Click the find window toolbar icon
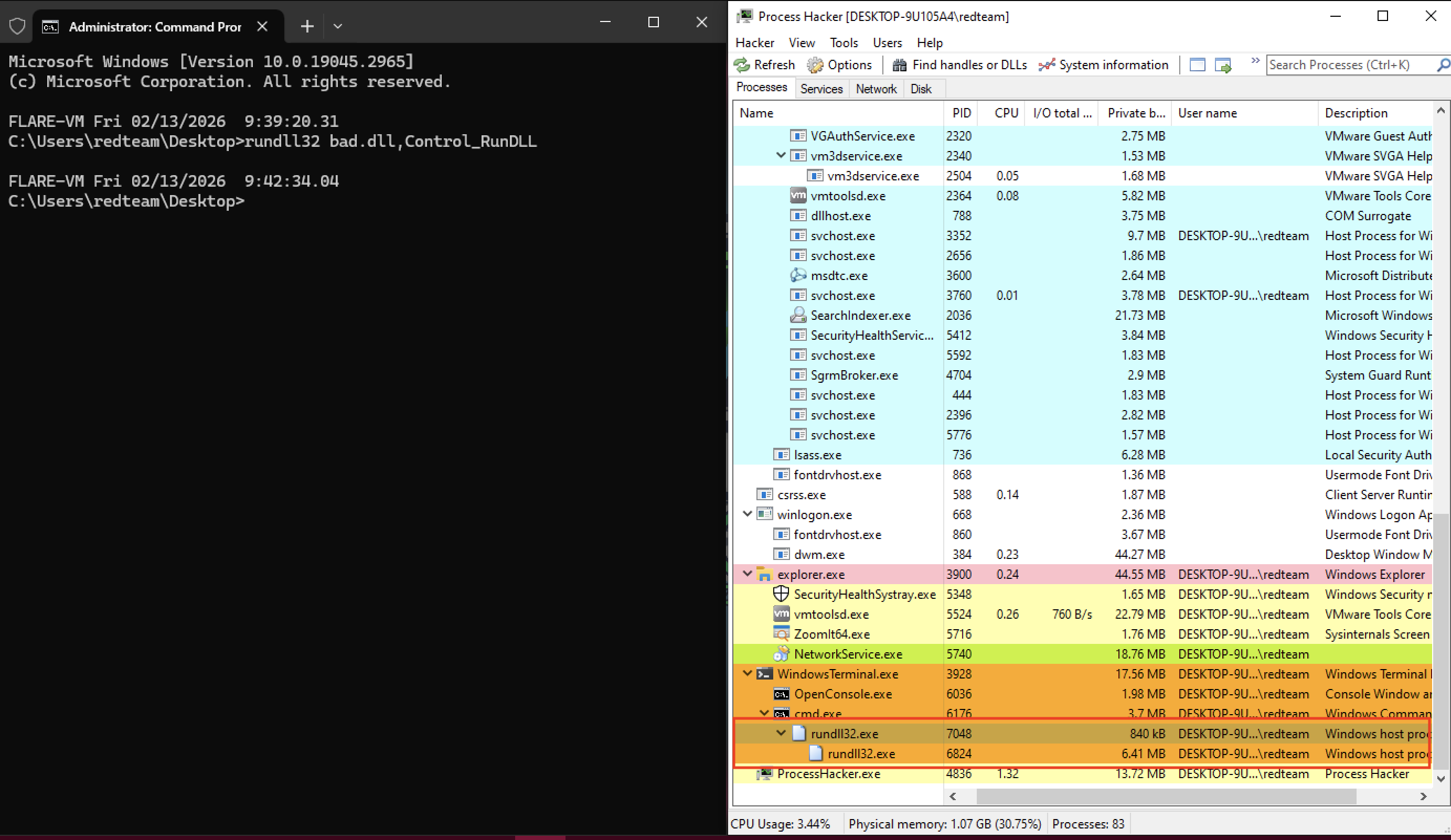1451x840 pixels. (x=1198, y=65)
